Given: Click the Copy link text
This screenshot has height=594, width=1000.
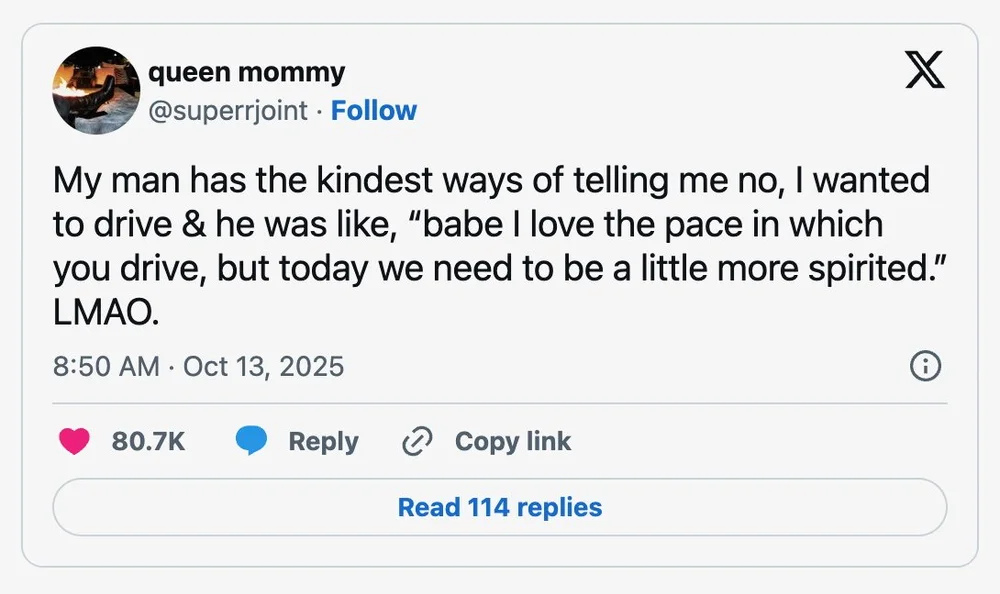Looking at the screenshot, I should pos(513,441).
